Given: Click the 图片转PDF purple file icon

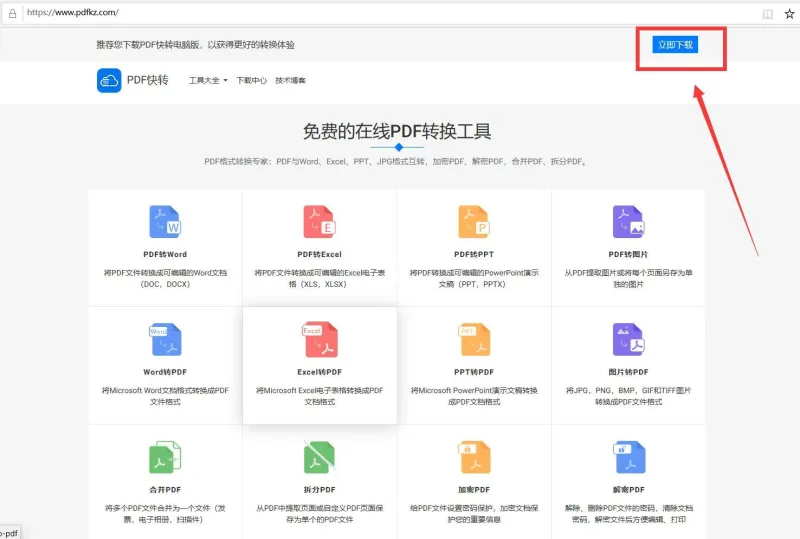Looking at the screenshot, I should click(629, 339).
